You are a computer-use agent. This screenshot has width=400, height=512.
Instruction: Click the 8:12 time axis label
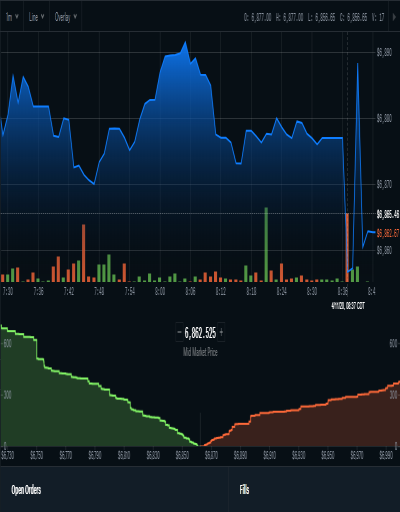pyautogui.click(x=221, y=291)
